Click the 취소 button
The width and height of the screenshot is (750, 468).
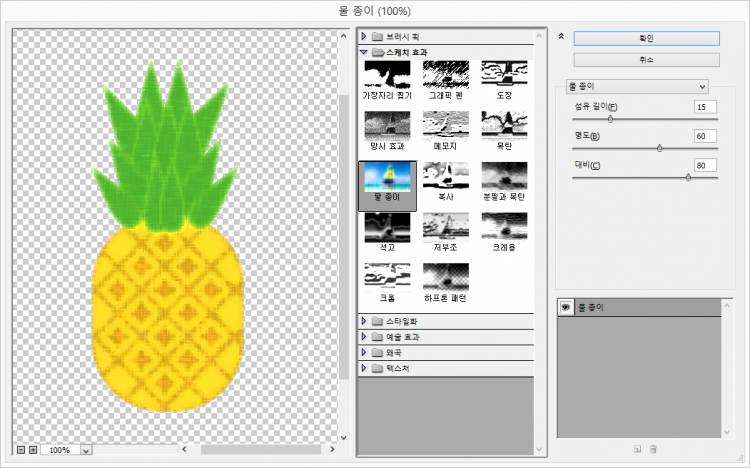pos(645,60)
